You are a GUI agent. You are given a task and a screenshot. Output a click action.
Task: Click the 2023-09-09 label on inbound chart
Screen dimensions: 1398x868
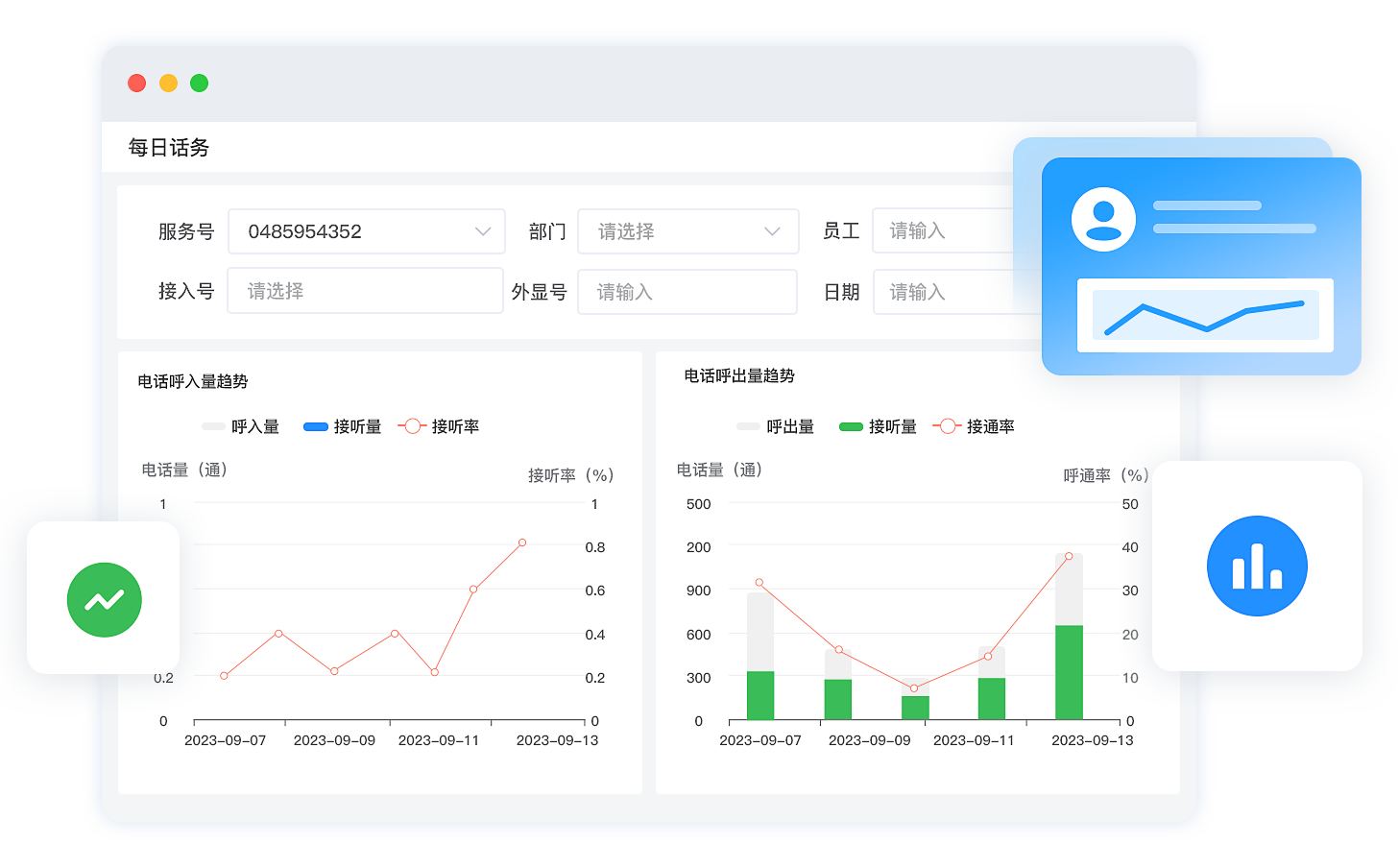334,740
